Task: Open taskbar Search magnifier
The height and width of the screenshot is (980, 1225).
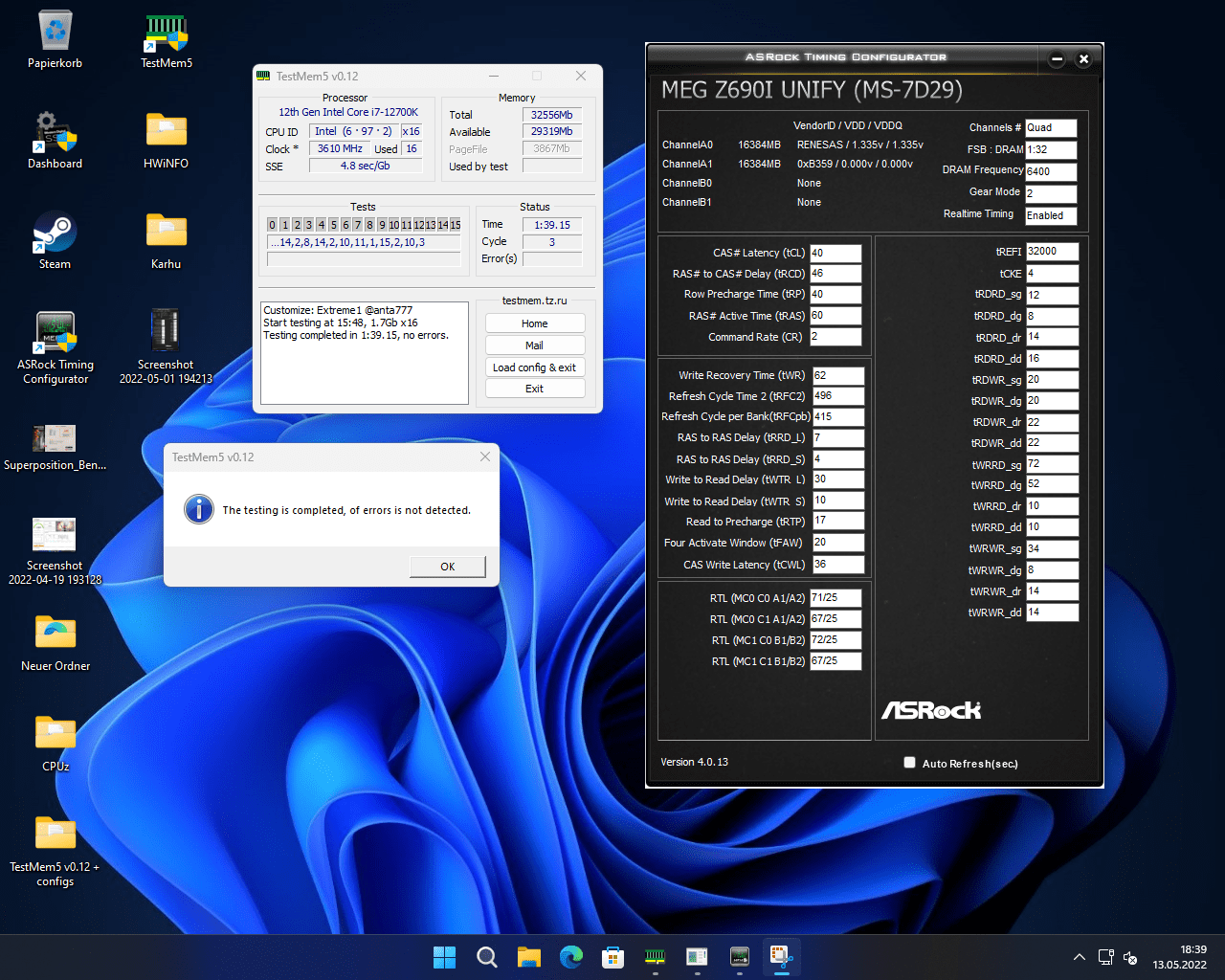Action: pos(487,957)
